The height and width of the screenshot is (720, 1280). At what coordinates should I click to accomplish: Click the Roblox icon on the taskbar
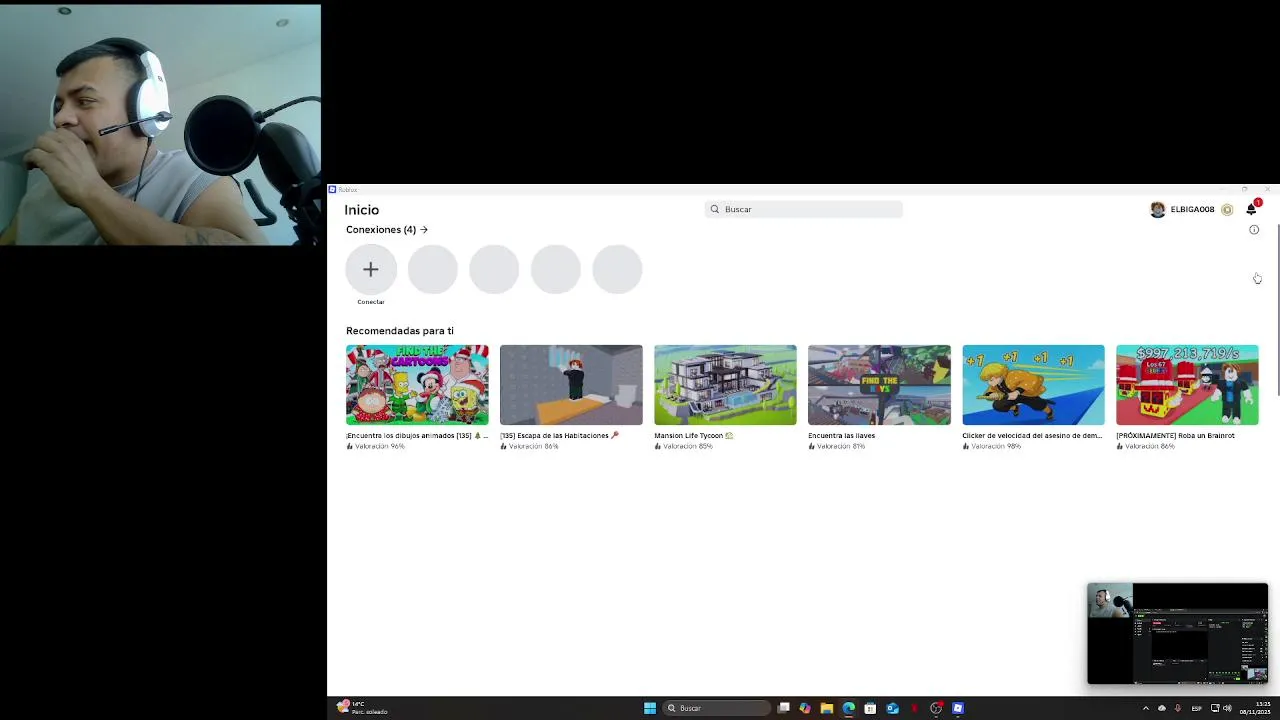tap(958, 708)
